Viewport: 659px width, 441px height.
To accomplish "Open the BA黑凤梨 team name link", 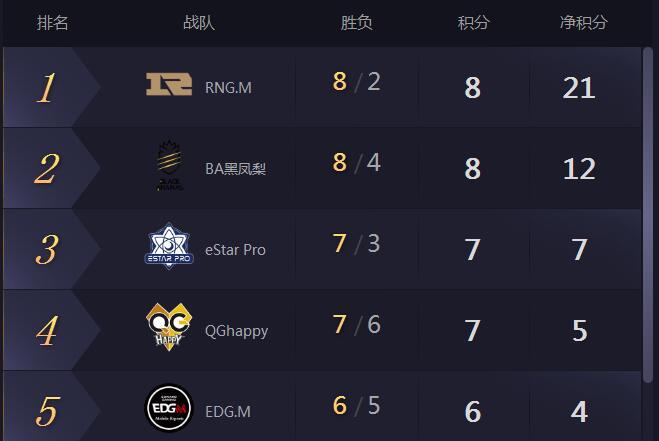I will pos(236,168).
